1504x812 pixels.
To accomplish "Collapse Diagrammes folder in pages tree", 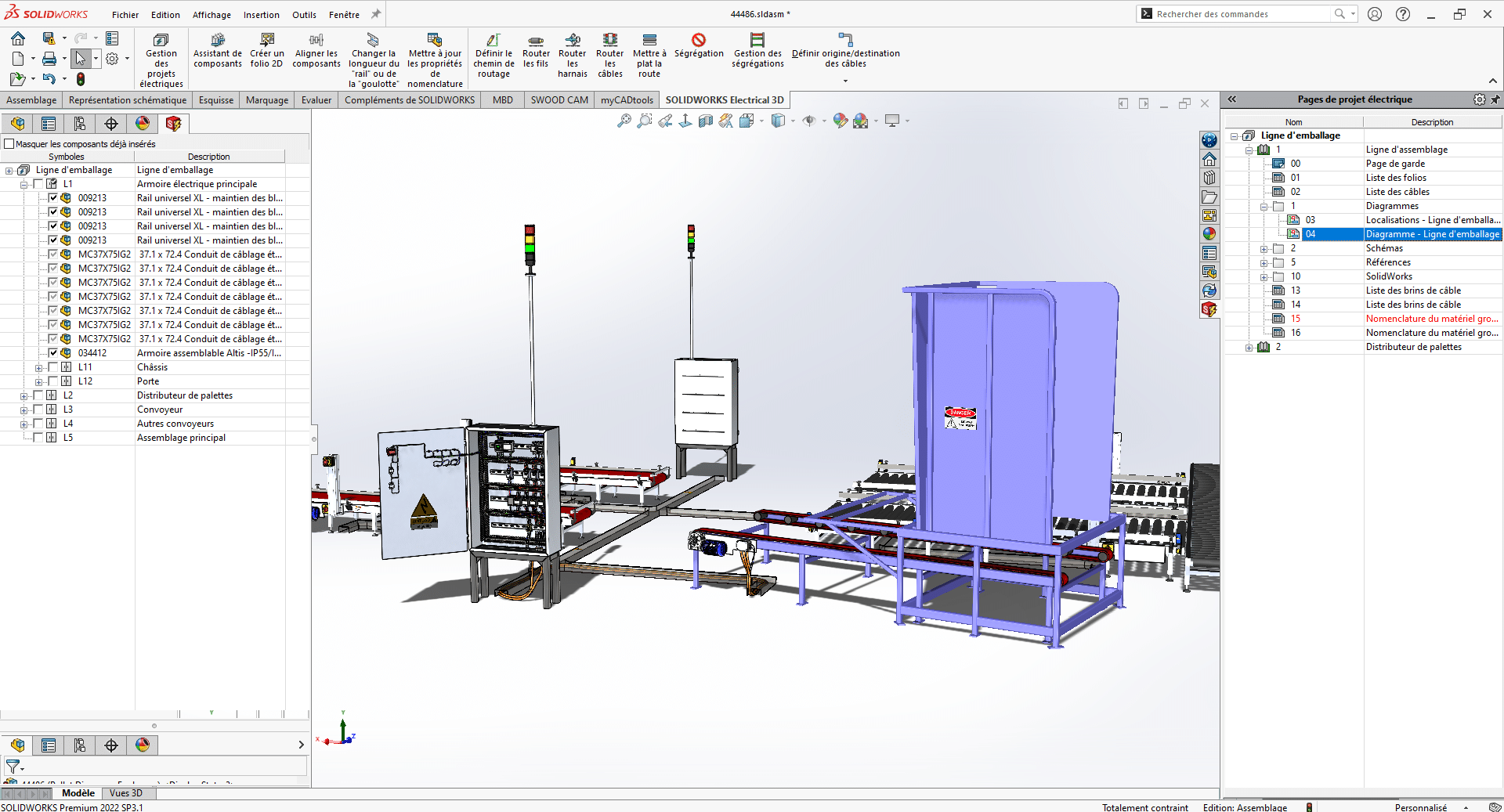I will click(1264, 207).
